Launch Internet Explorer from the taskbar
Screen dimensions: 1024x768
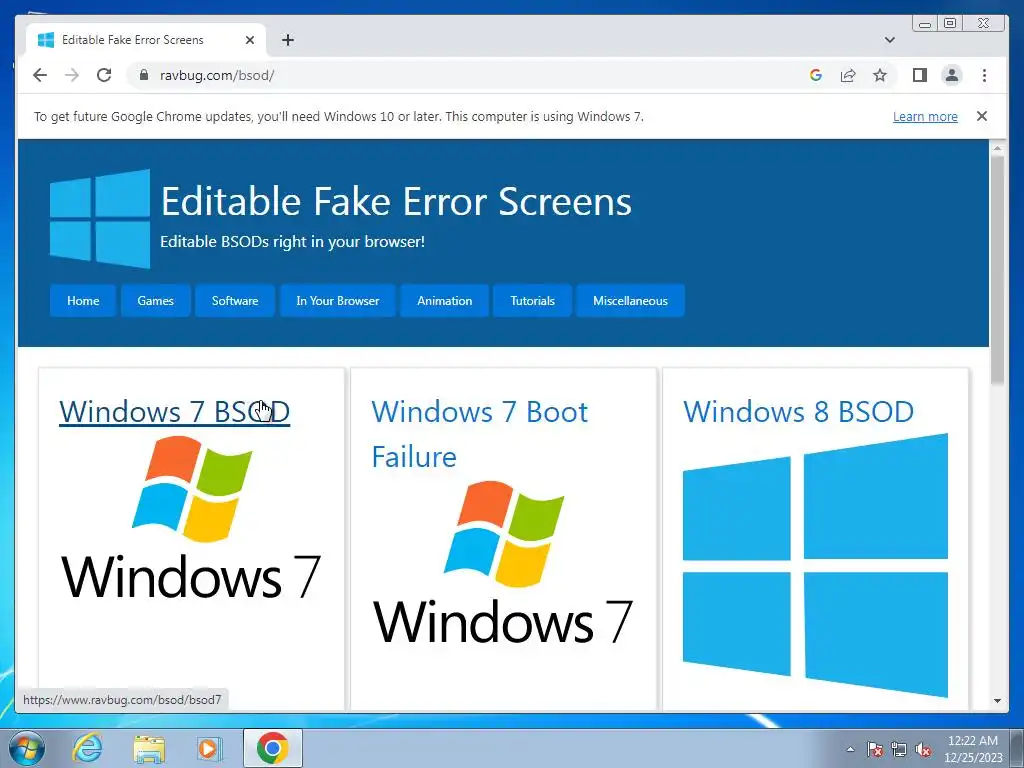click(x=87, y=748)
